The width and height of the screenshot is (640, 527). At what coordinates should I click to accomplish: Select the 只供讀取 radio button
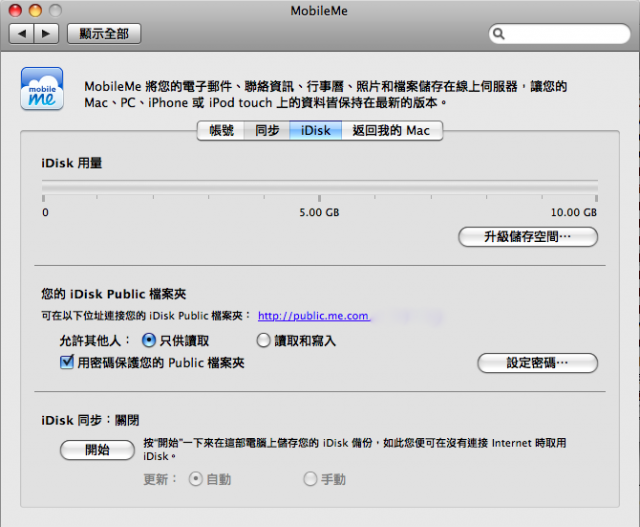(149, 340)
